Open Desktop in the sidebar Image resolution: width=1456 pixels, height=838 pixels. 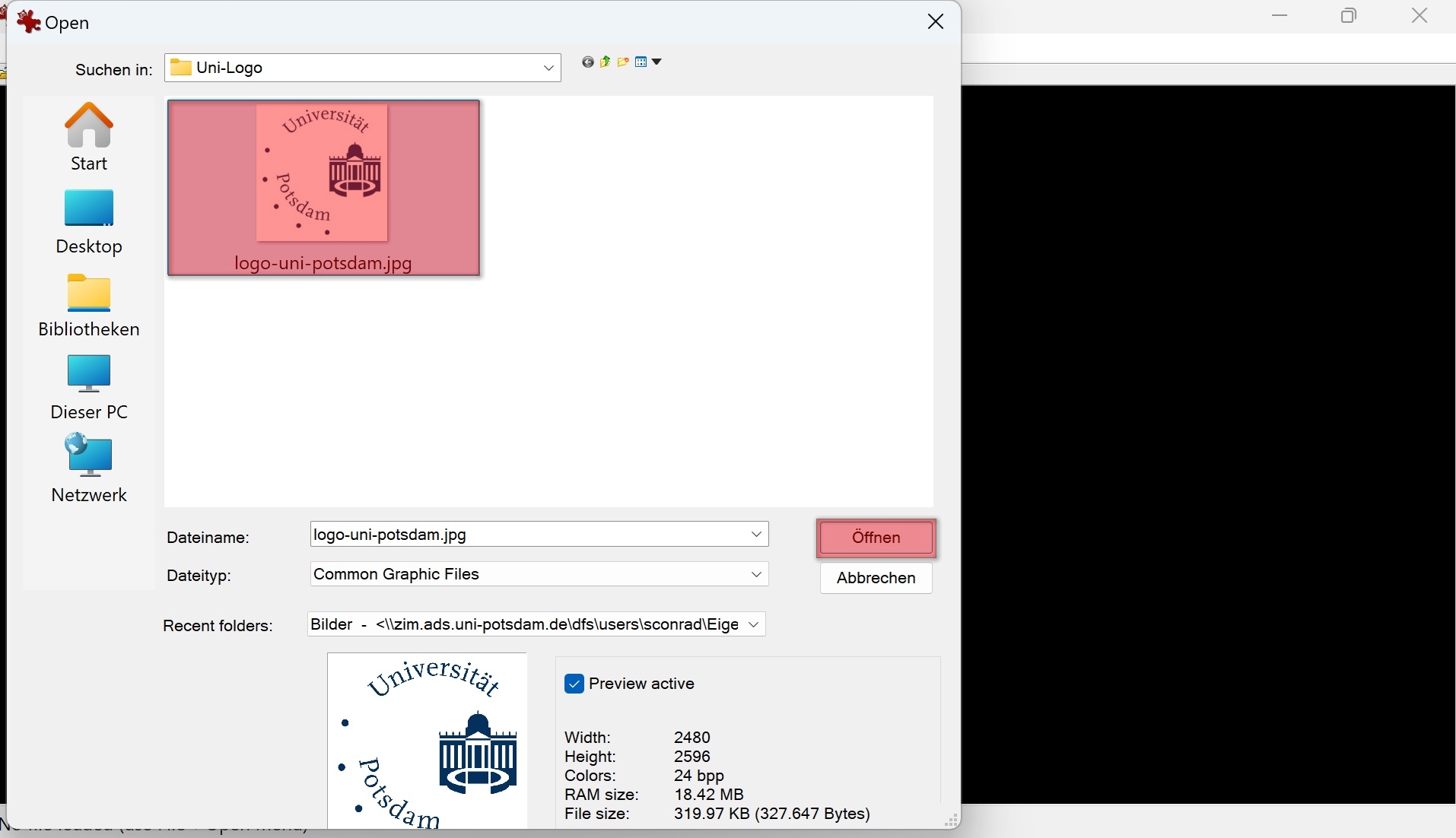click(89, 221)
